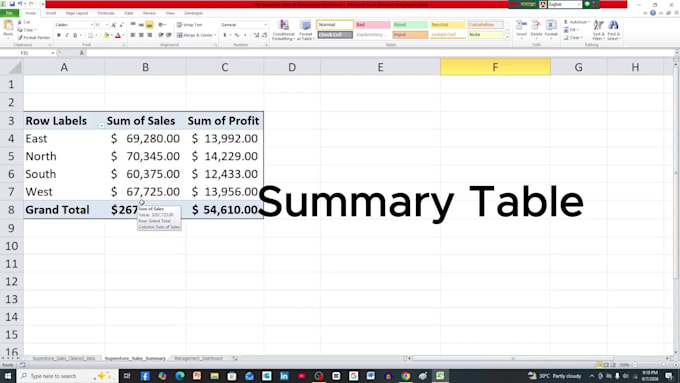680x383 pixels.
Task: Click Increase Indent icon
Action: coord(169,35)
